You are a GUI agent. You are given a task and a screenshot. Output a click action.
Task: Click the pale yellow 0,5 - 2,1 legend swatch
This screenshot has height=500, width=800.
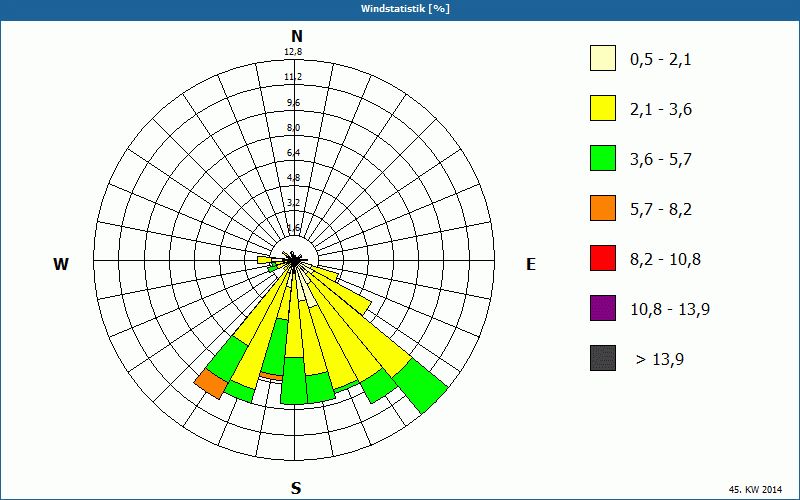click(603, 58)
